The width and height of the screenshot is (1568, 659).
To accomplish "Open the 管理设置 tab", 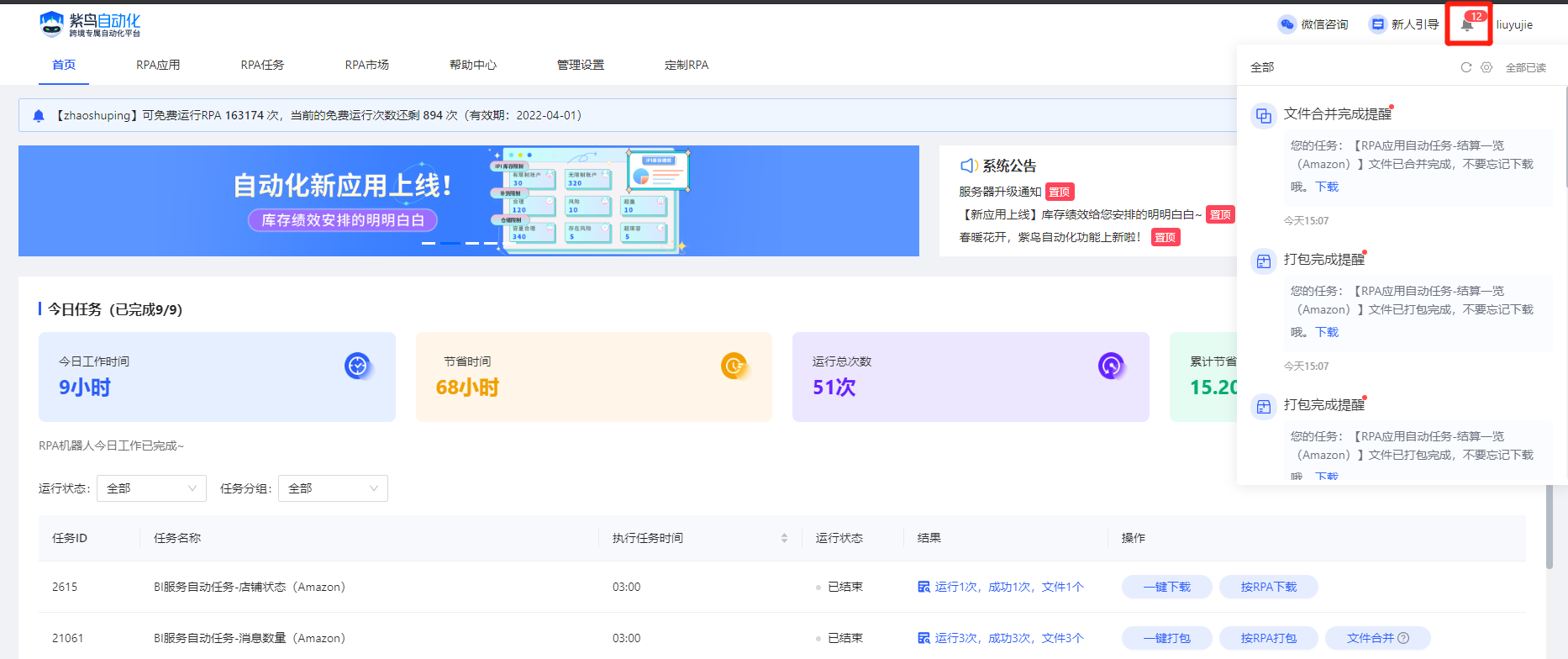I will click(581, 65).
